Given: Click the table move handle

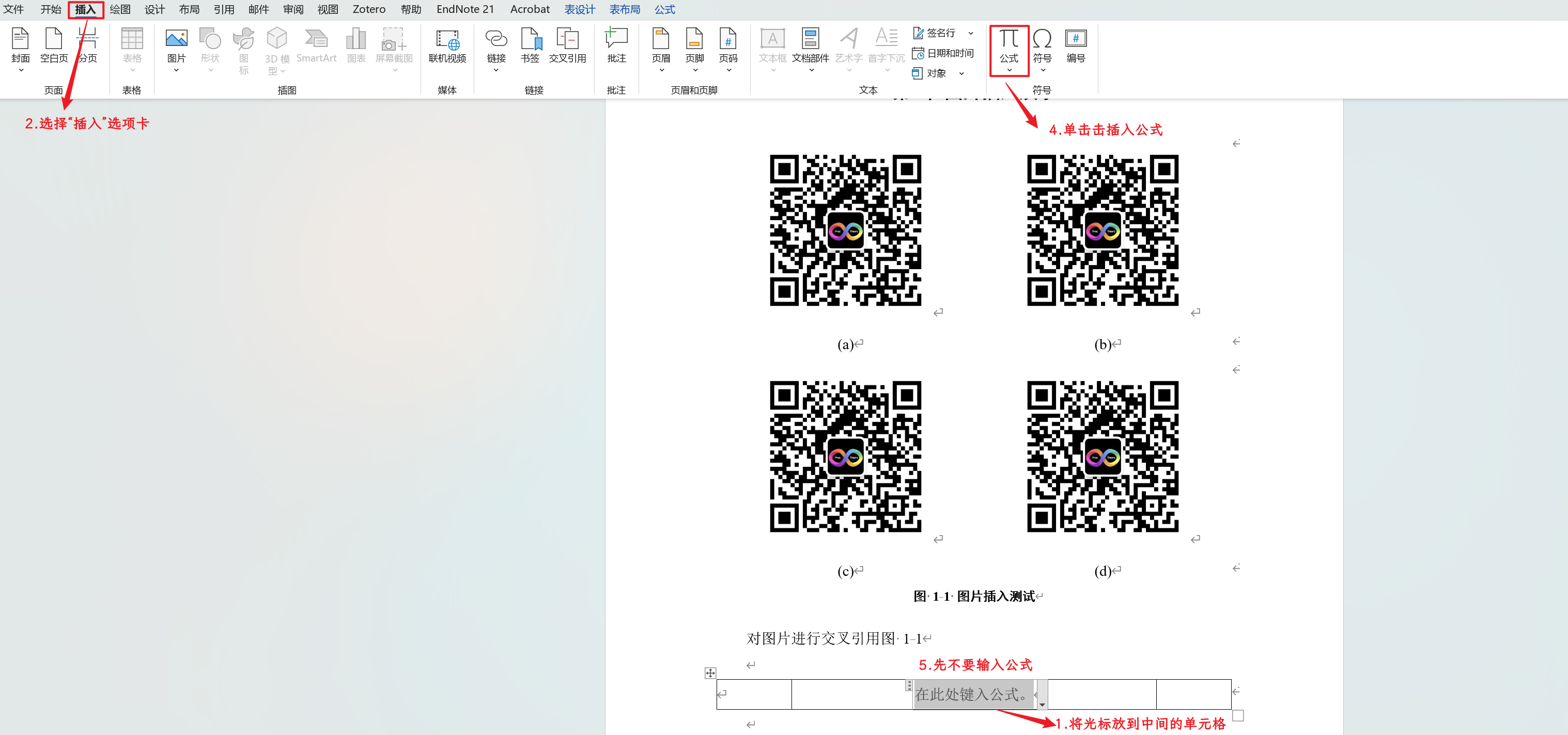Looking at the screenshot, I should coord(710,673).
